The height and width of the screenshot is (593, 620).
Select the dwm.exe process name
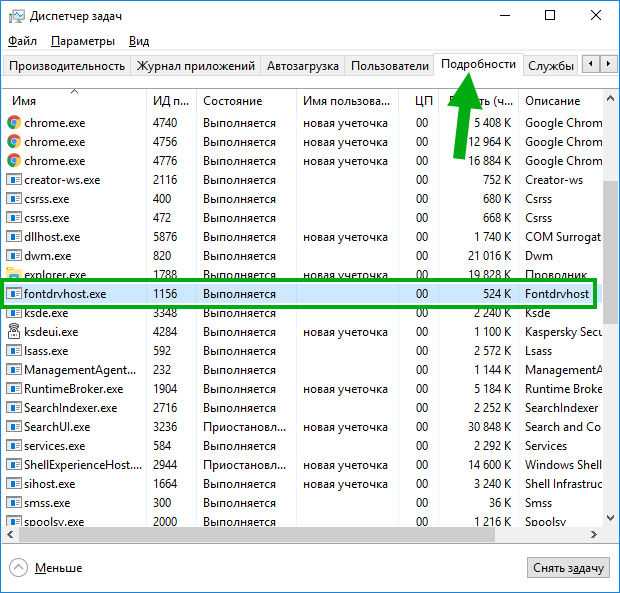pyautogui.click(x=48, y=256)
